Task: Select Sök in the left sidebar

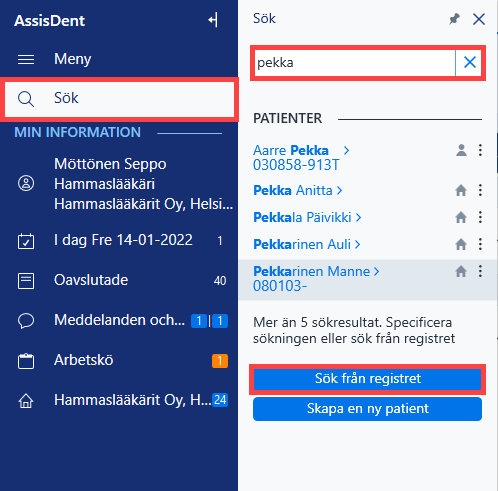Action: 119,98
